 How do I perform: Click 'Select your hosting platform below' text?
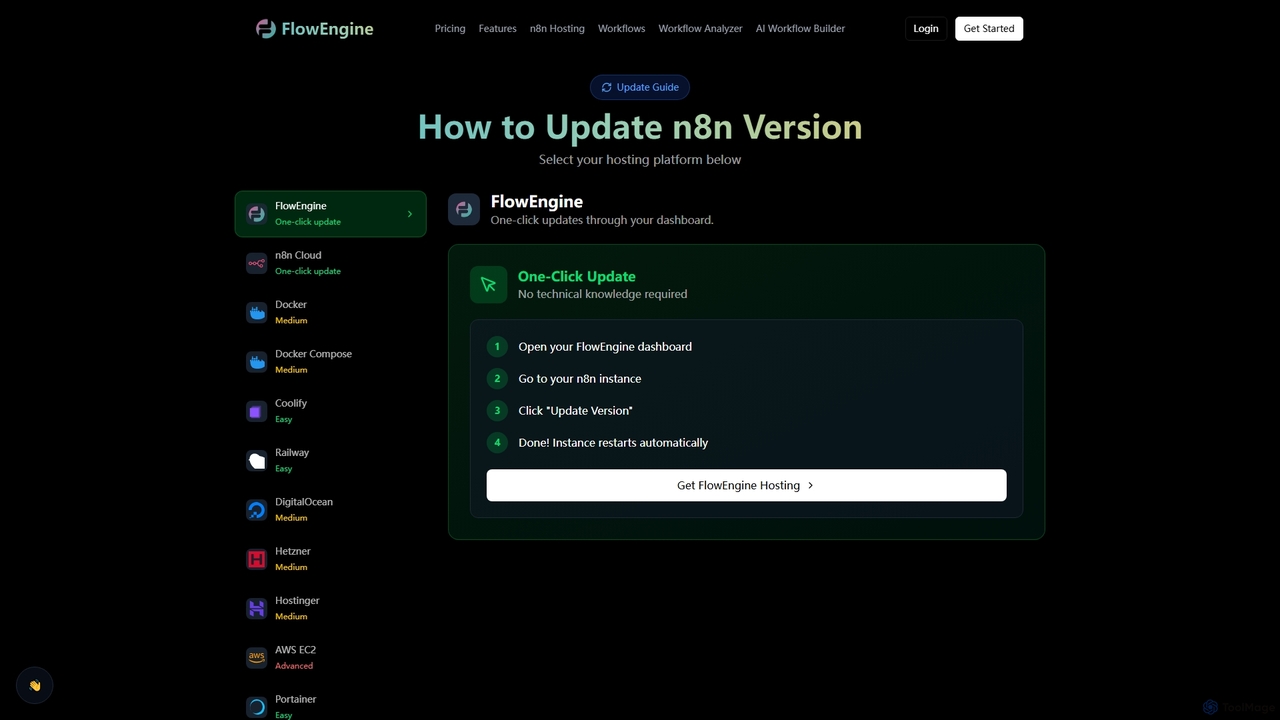pyautogui.click(x=640, y=160)
